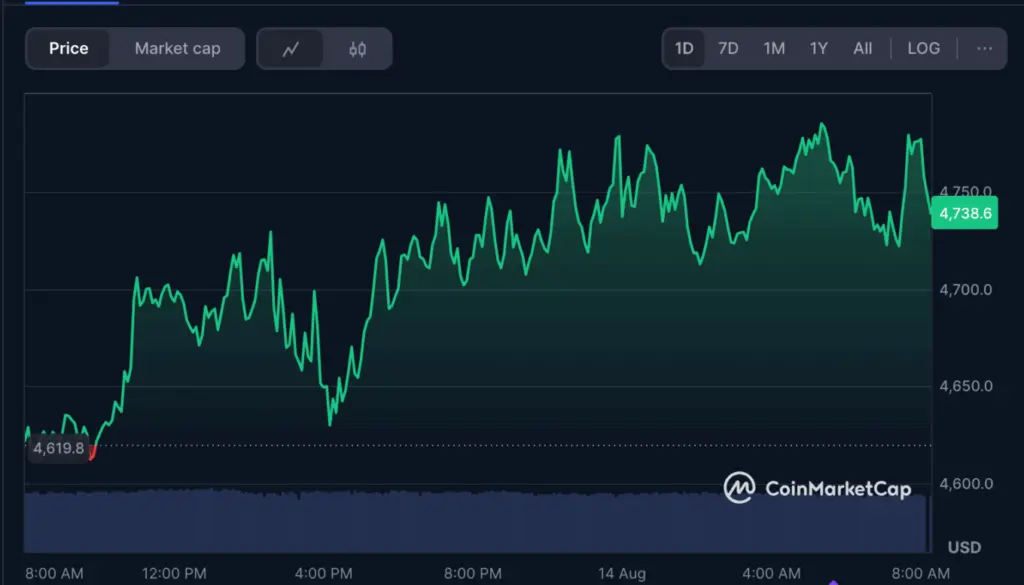Click the CoinMarketCap watermark logo
This screenshot has width=1024, height=585.
click(739, 489)
